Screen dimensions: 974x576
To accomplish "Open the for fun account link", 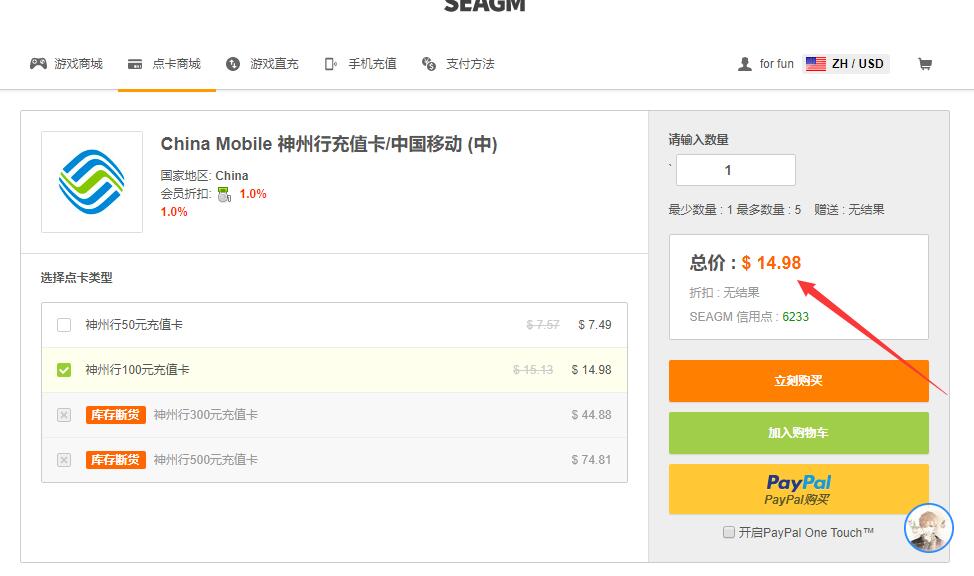I will (x=776, y=63).
